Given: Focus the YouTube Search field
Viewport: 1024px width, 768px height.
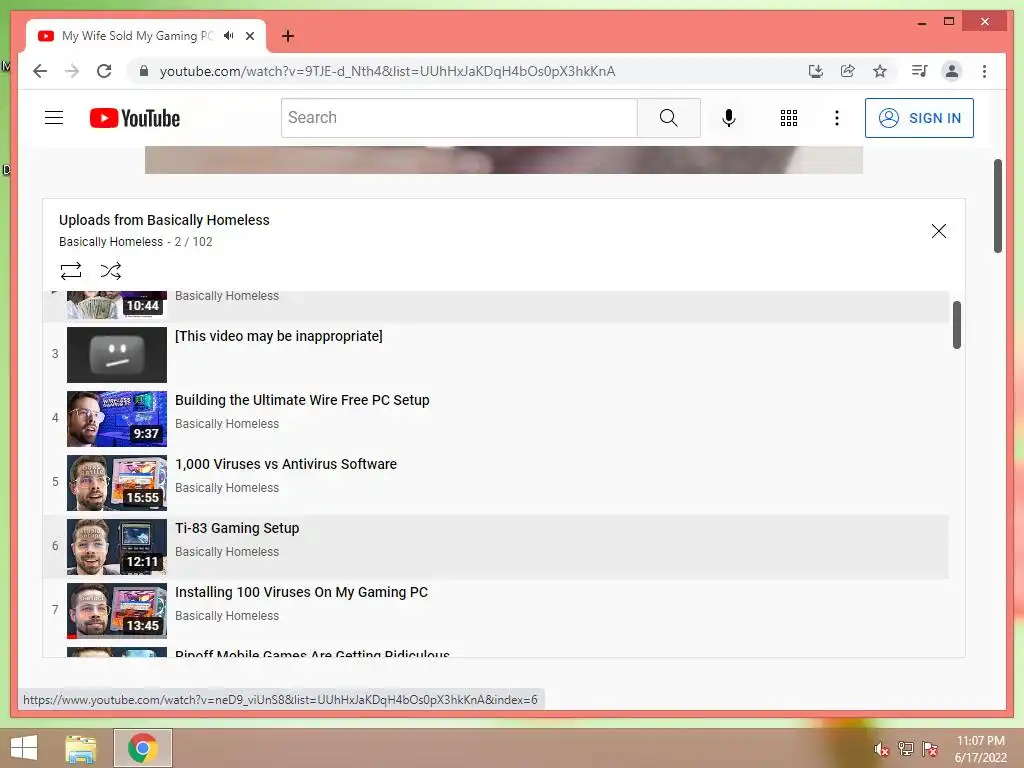Looking at the screenshot, I should click(459, 118).
